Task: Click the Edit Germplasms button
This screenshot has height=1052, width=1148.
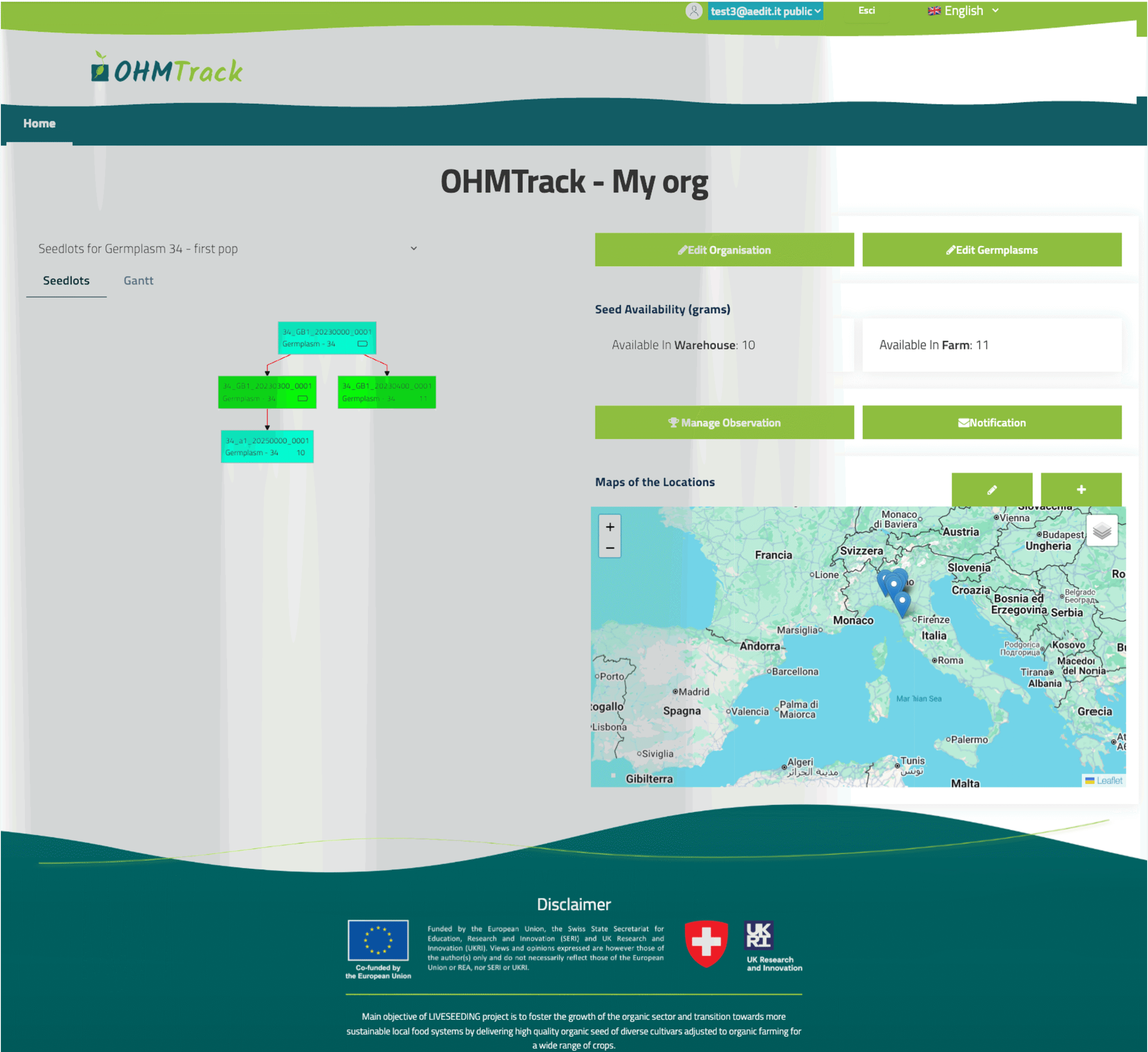Action: pyautogui.click(x=991, y=250)
